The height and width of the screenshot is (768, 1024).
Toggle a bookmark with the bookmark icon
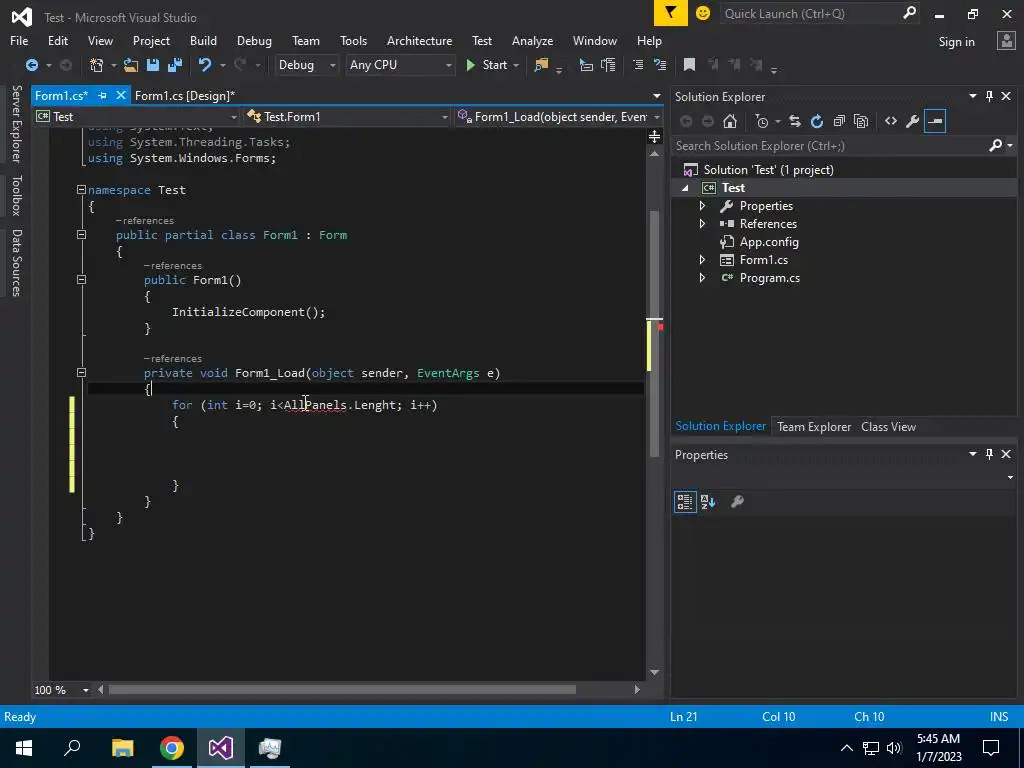click(x=689, y=65)
